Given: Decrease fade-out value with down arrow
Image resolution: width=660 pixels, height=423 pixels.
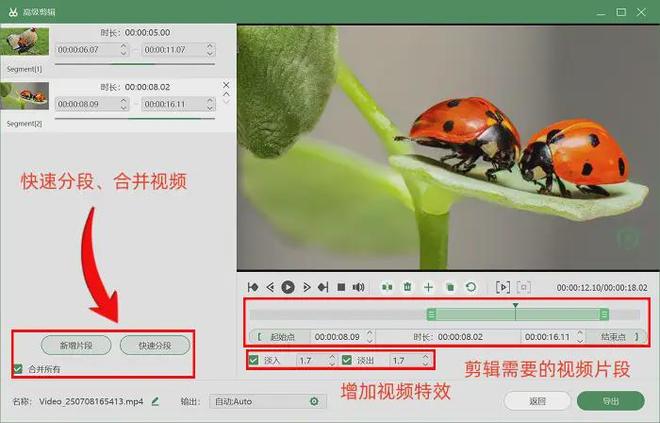Looking at the screenshot, I should 426,364.
